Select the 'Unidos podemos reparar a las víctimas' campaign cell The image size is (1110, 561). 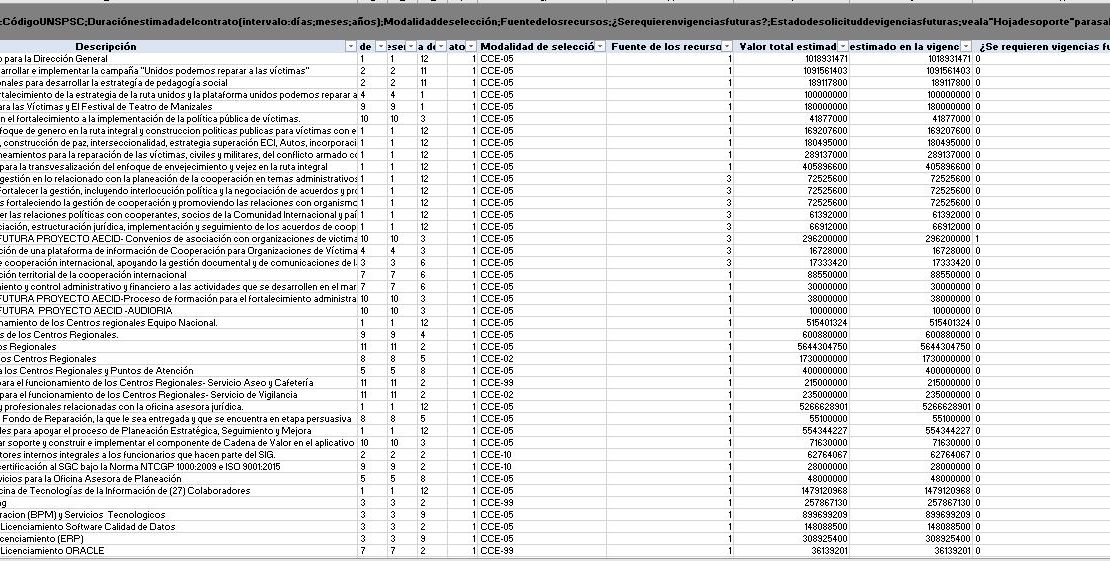178,71
